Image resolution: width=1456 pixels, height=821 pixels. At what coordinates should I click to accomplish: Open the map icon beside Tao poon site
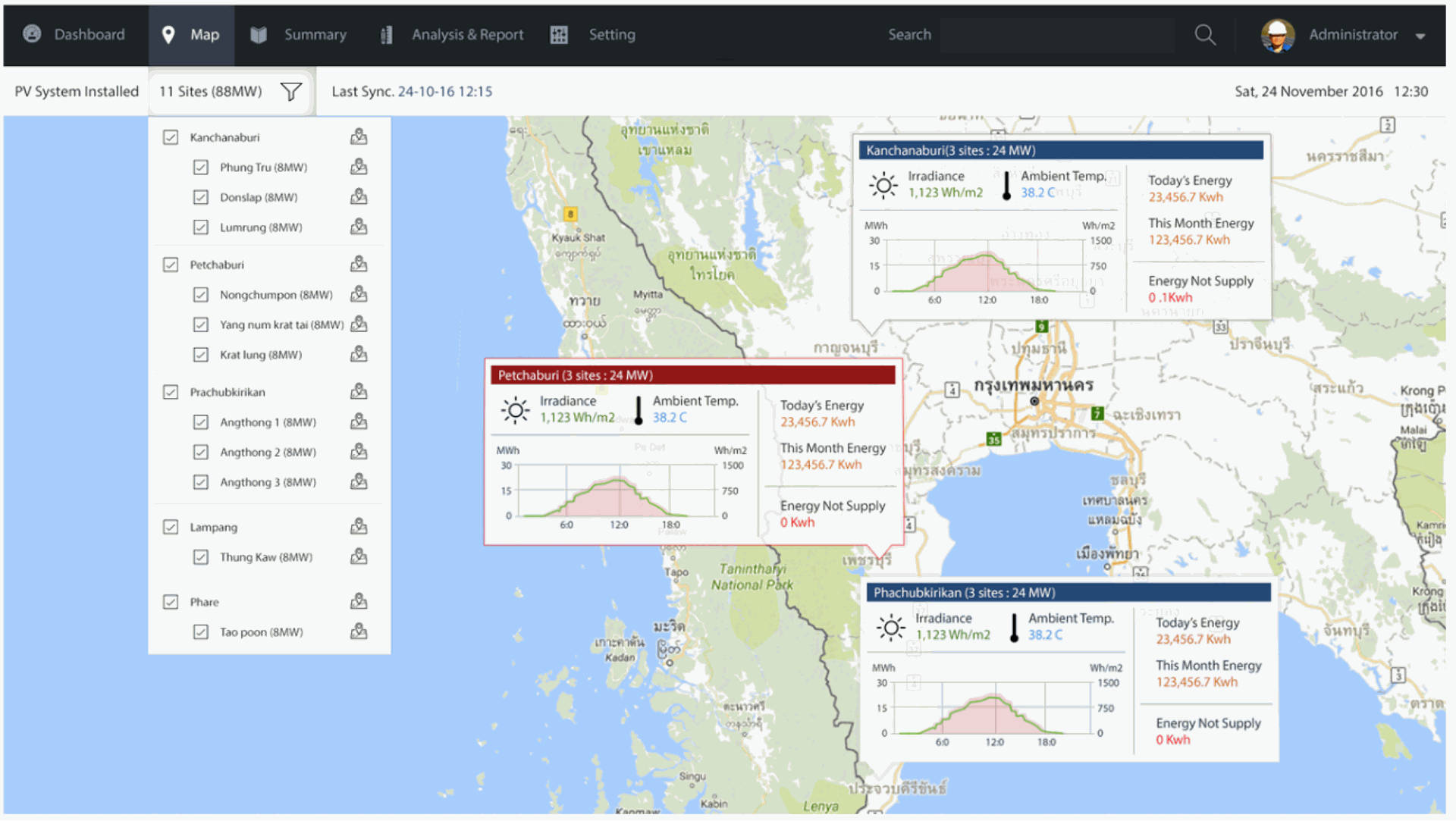tap(359, 631)
